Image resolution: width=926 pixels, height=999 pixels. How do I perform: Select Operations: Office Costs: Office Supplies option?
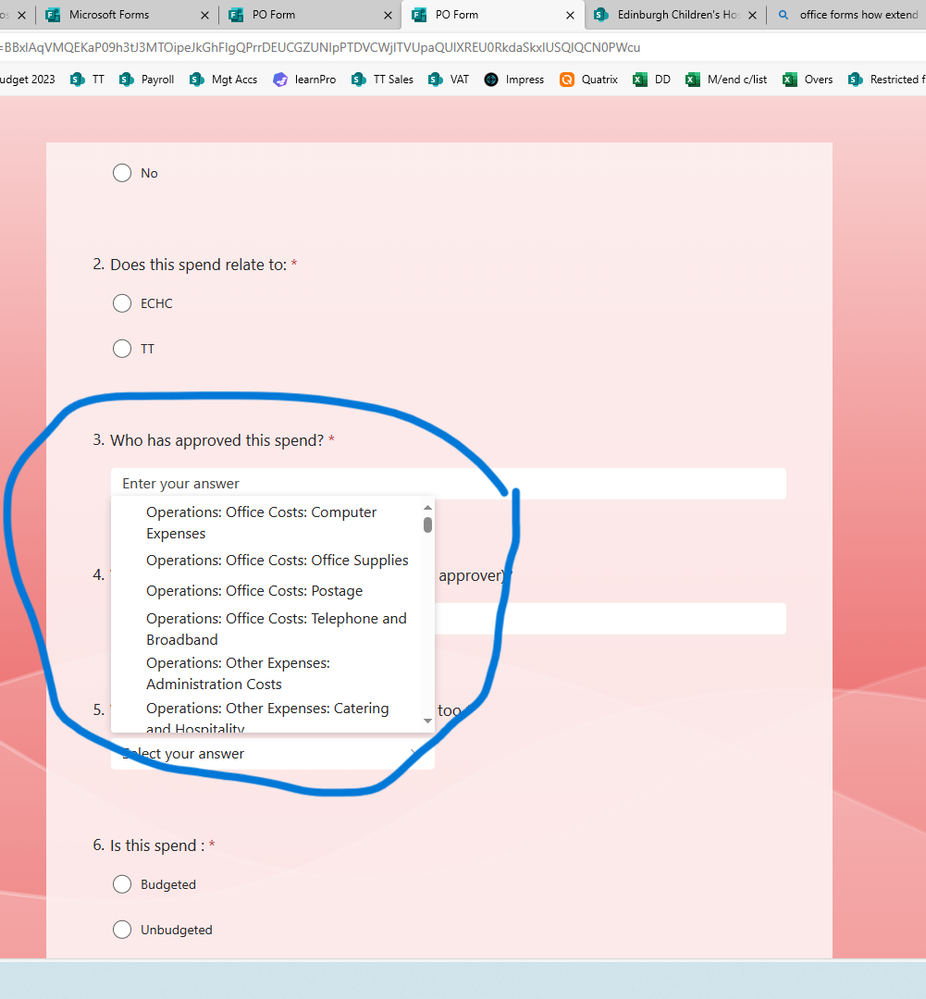pyautogui.click(x=276, y=561)
